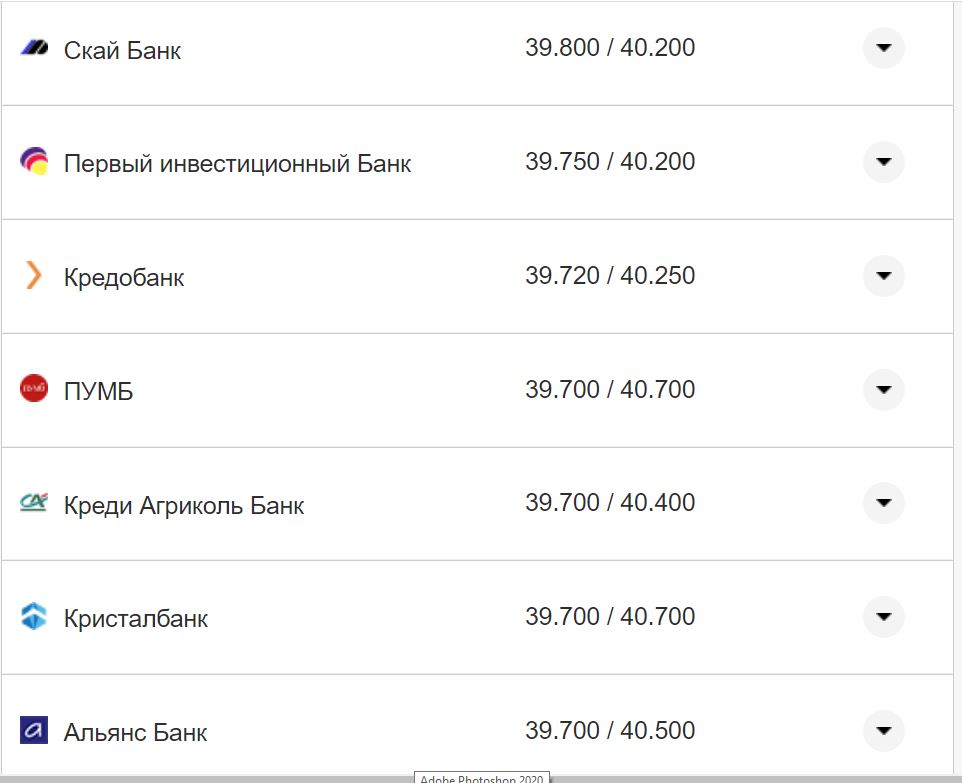Click the red ПУМБ circular logo

(x=33, y=389)
